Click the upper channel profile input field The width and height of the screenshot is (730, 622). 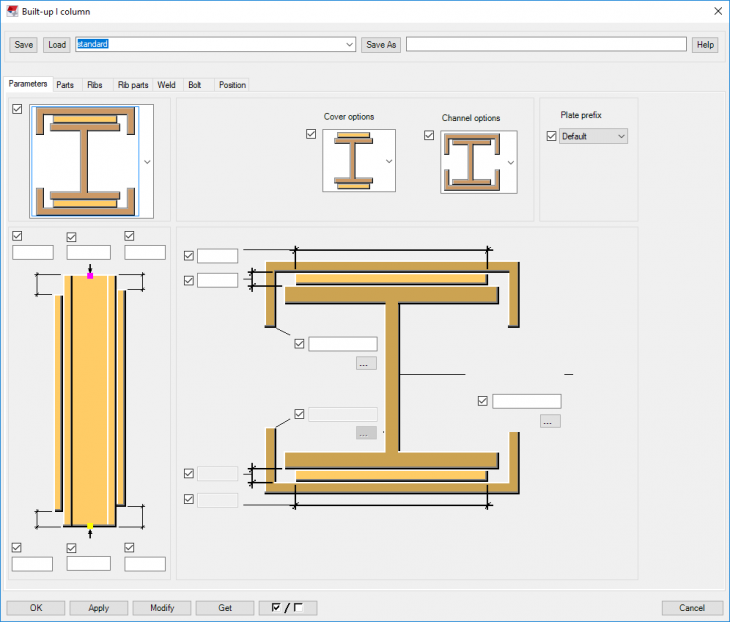tap(343, 344)
